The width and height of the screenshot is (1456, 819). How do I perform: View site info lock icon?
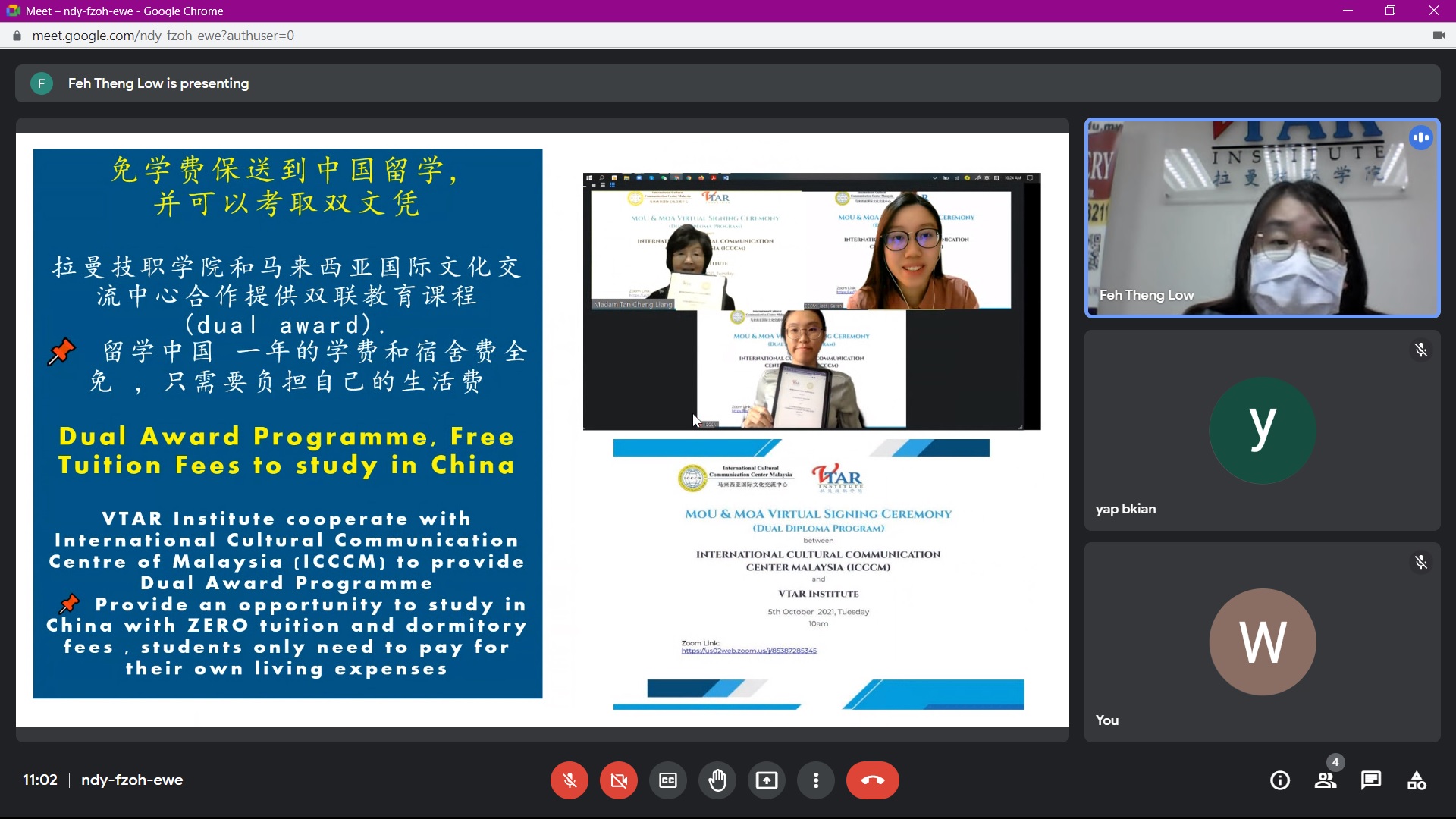[x=17, y=36]
